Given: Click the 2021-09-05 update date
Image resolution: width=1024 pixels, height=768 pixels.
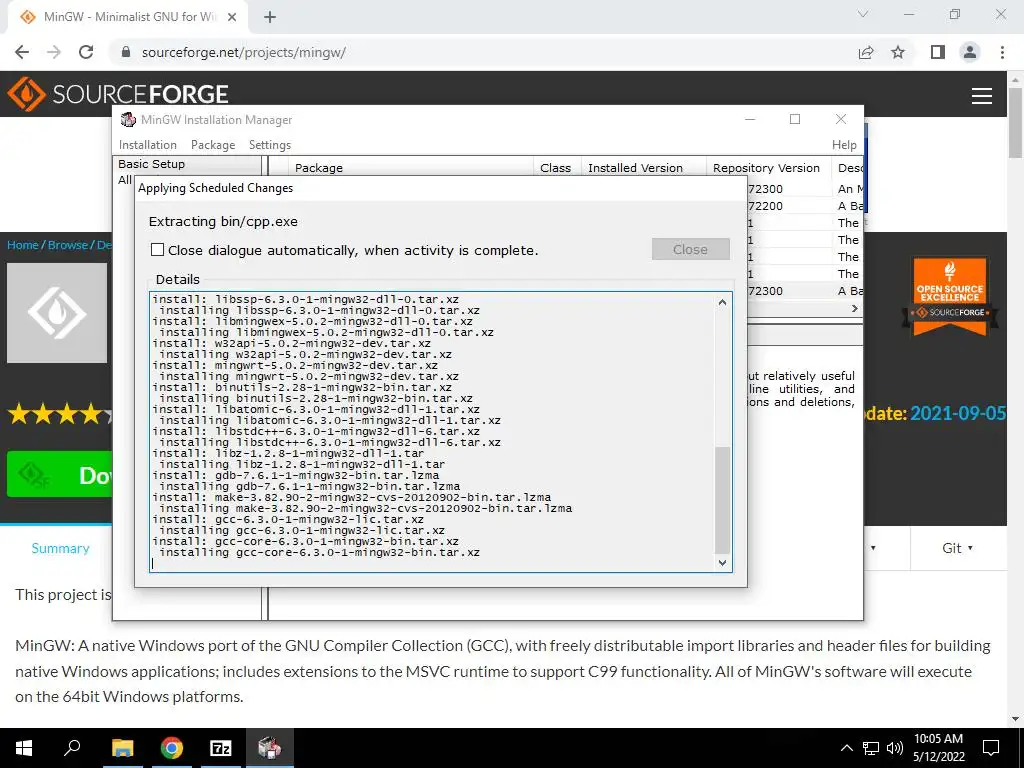Looking at the screenshot, I should 958,413.
